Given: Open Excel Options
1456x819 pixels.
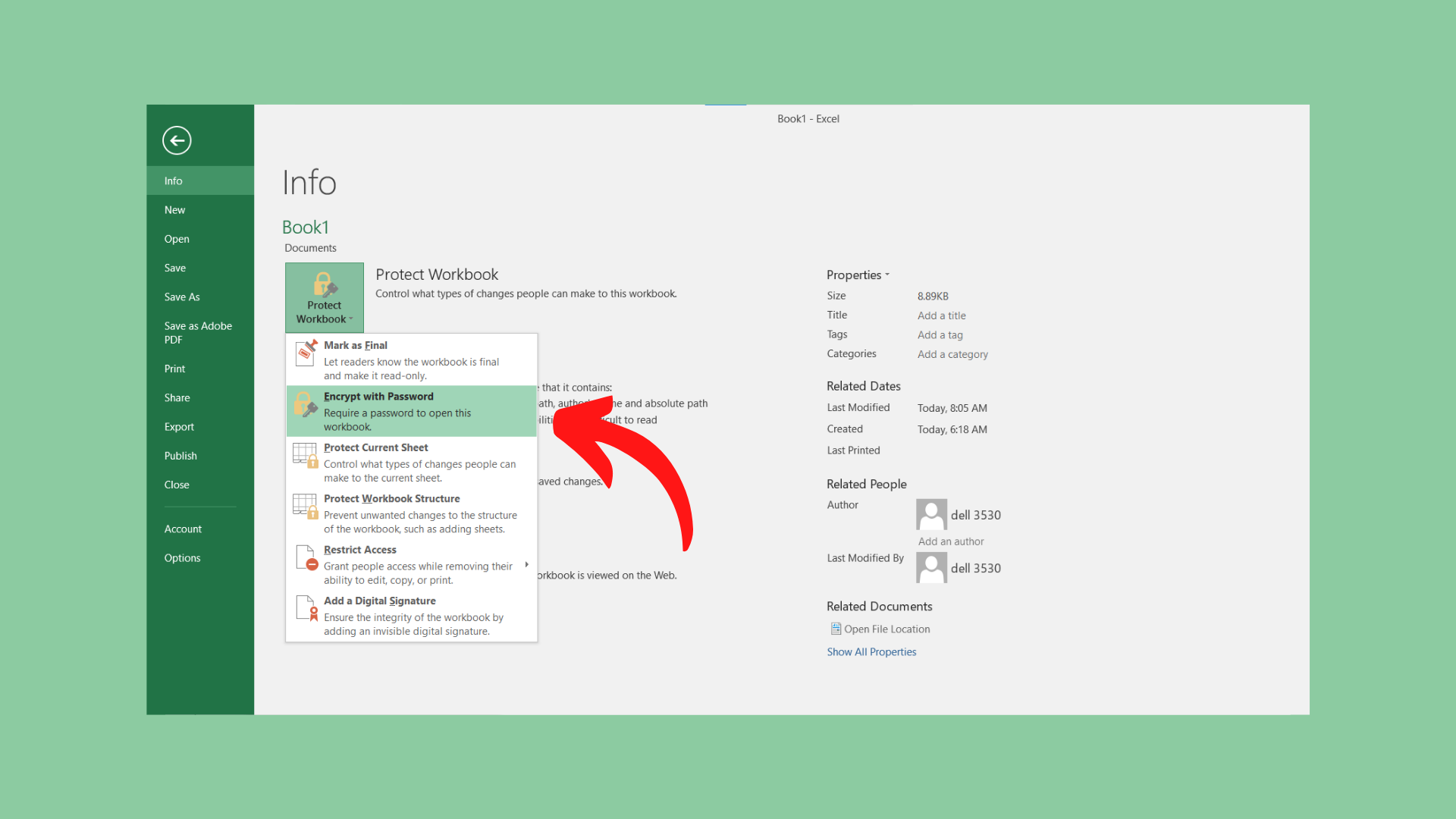Looking at the screenshot, I should tap(200, 558).
